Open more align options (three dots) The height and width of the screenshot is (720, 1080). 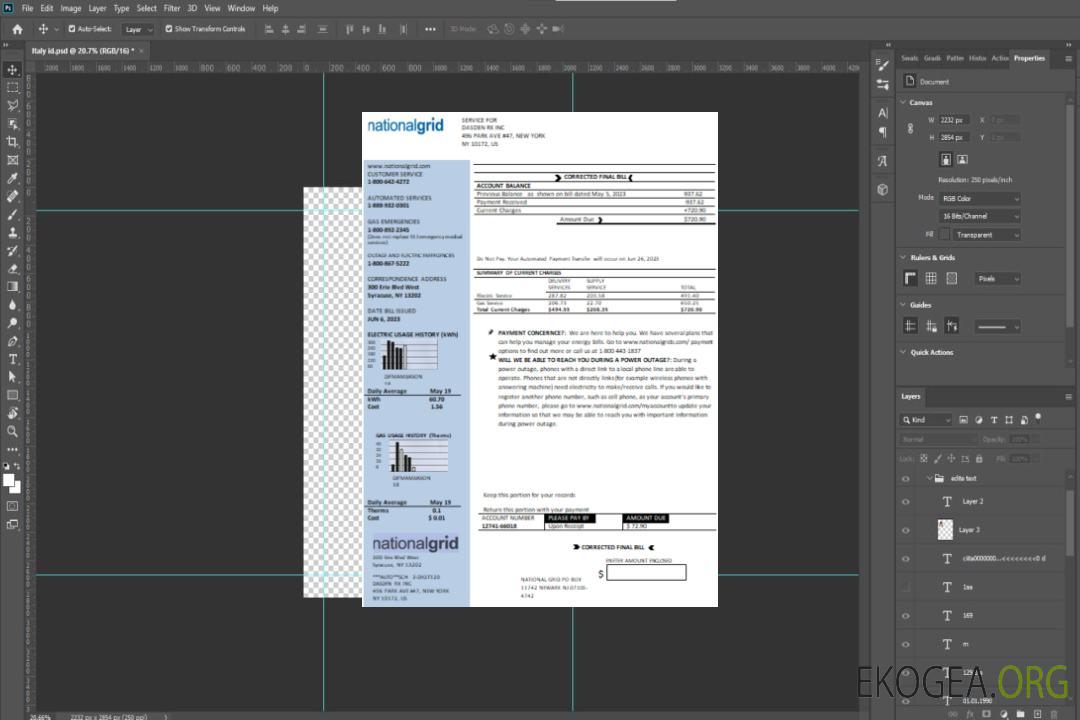point(430,29)
